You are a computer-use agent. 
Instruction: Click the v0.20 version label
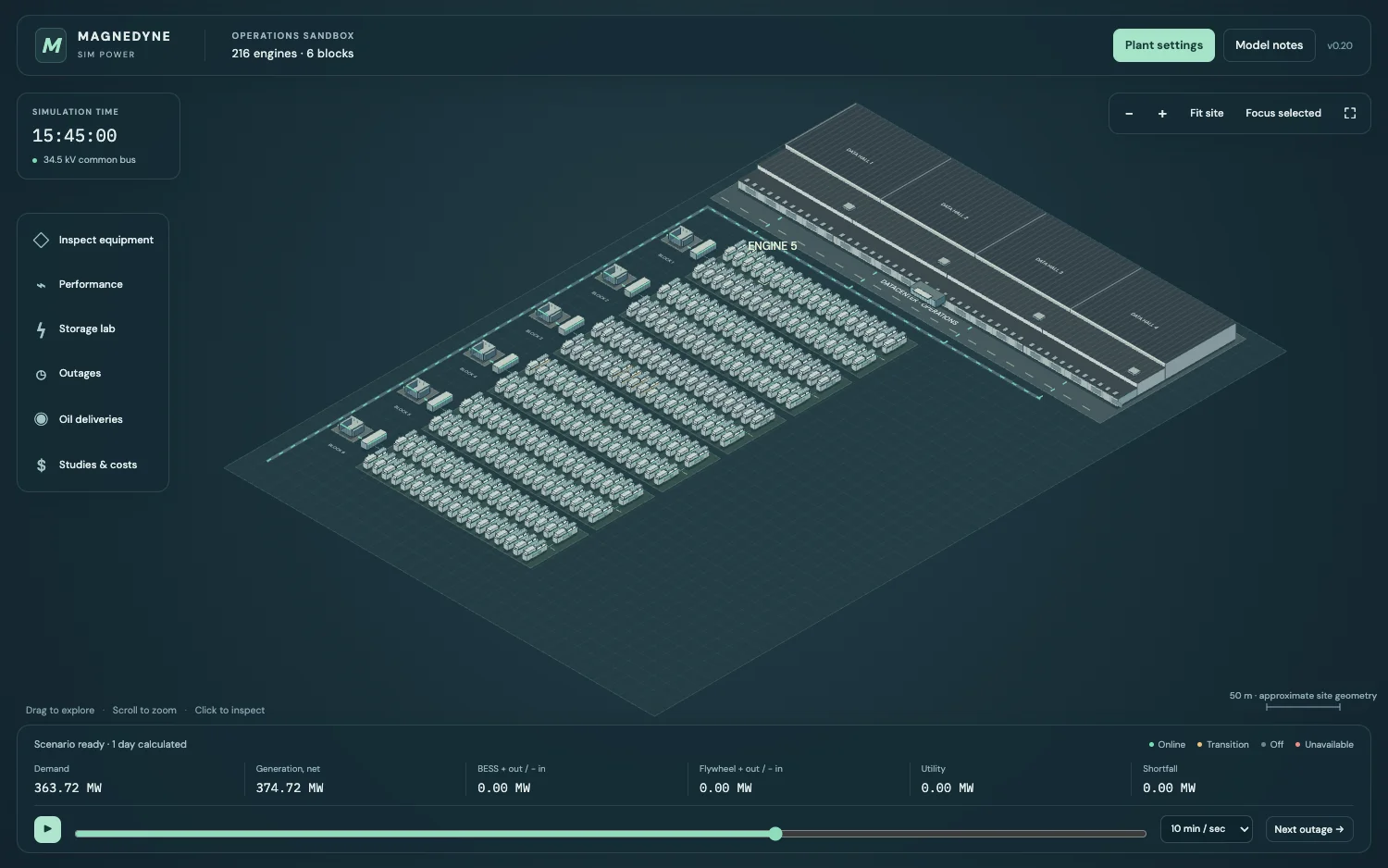tap(1340, 45)
